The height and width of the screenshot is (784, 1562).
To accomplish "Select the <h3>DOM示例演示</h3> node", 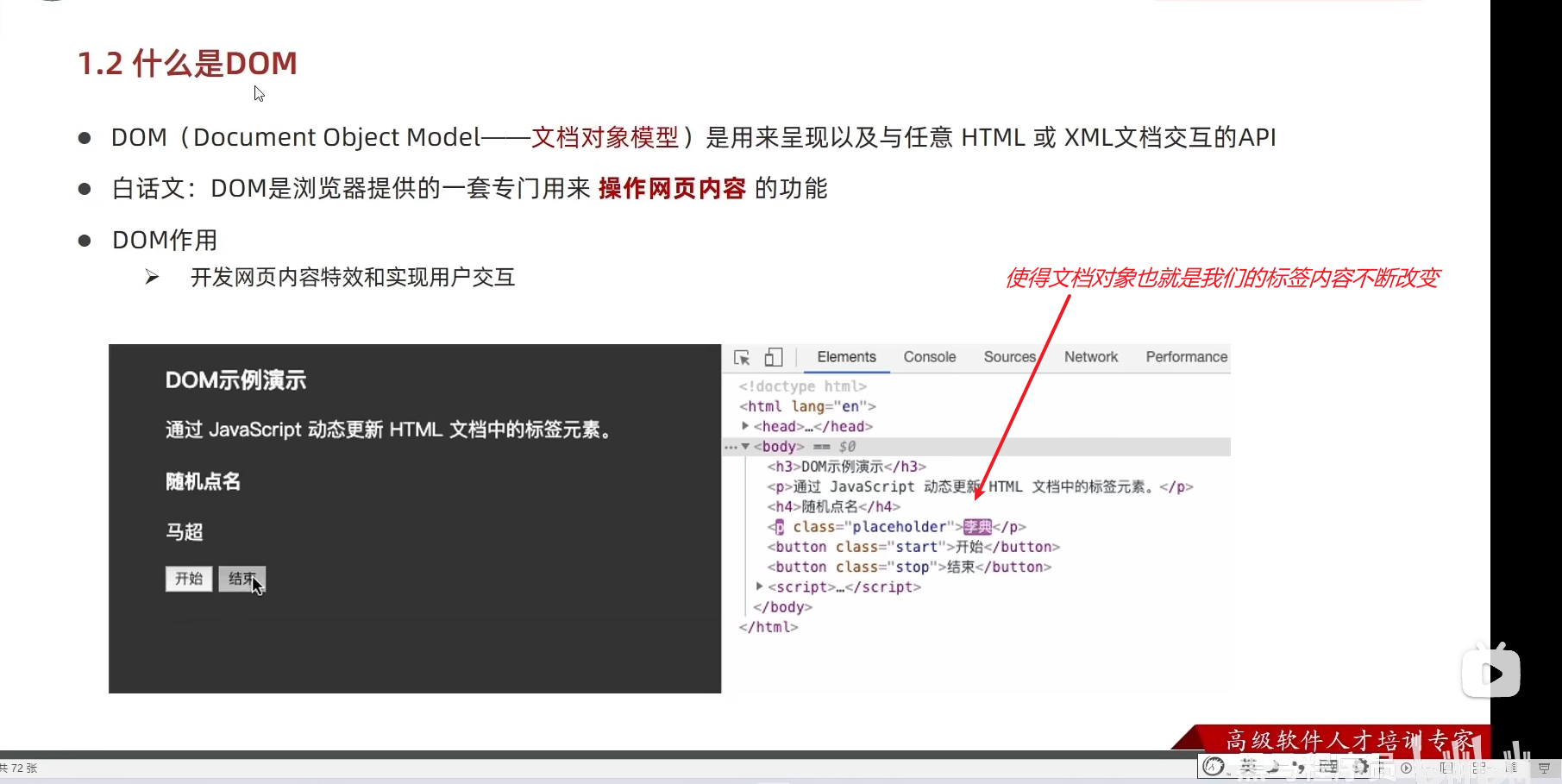I will click(847, 467).
